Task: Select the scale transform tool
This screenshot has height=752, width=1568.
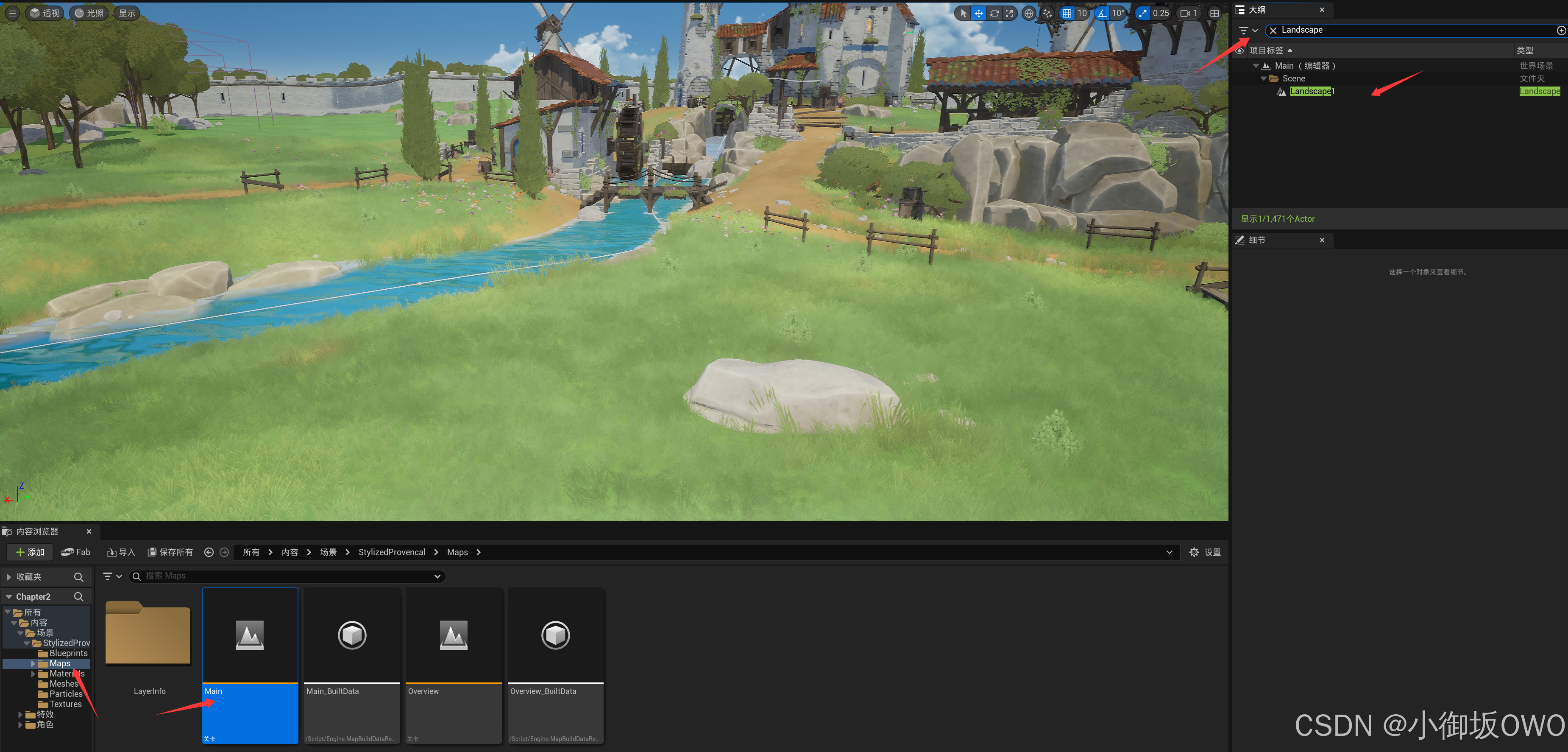Action: tap(1010, 13)
